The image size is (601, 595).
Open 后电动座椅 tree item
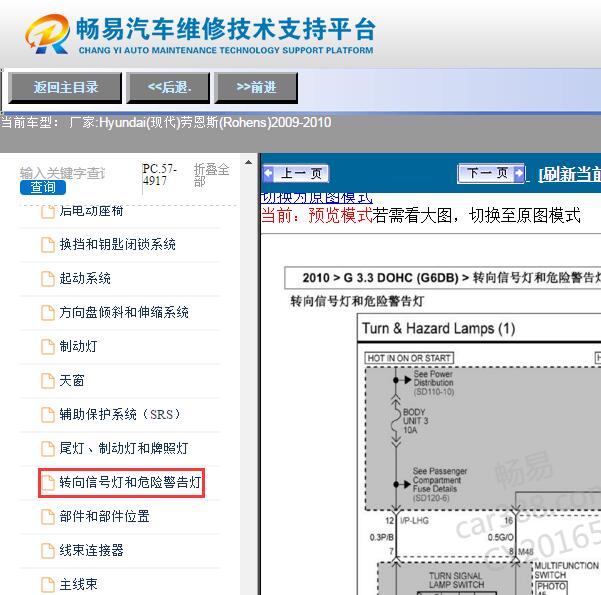[x=91, y=211]
